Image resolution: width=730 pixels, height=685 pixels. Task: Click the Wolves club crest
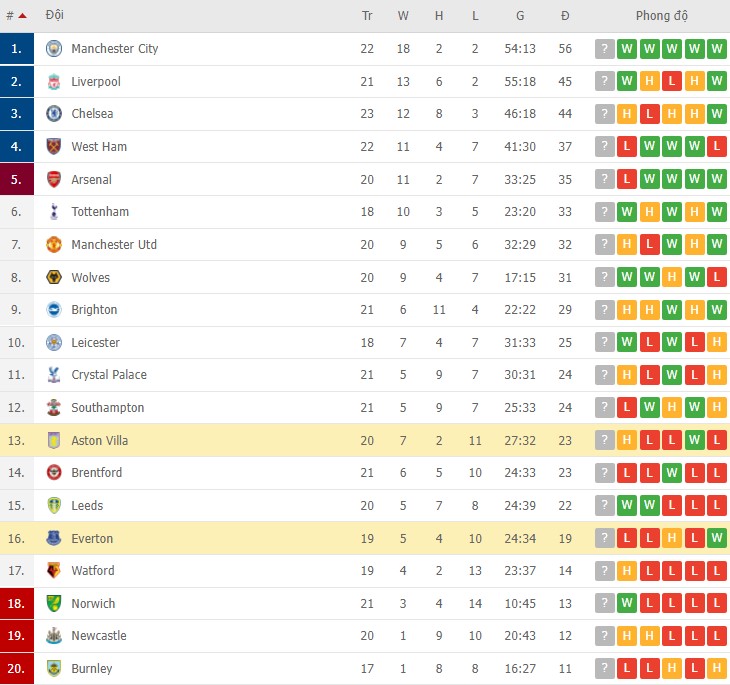pyautogui.click(x=54, y=278)
